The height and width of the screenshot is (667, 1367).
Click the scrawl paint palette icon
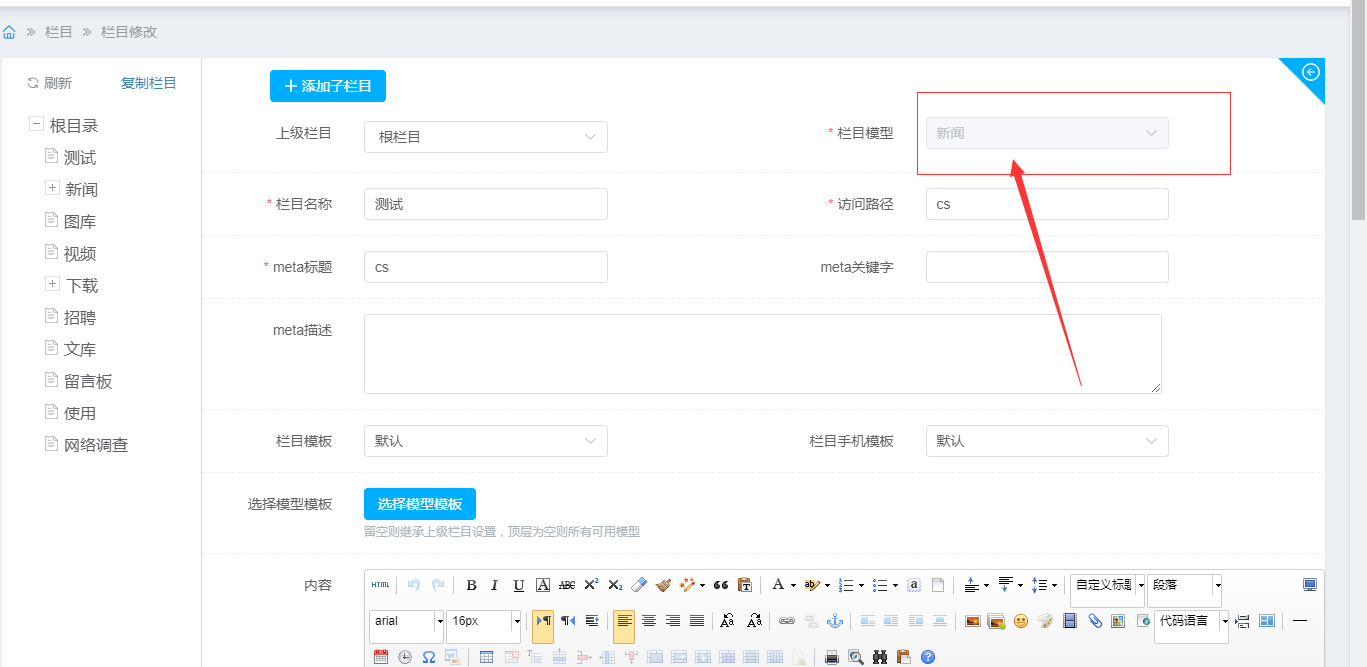[1045, 621]
